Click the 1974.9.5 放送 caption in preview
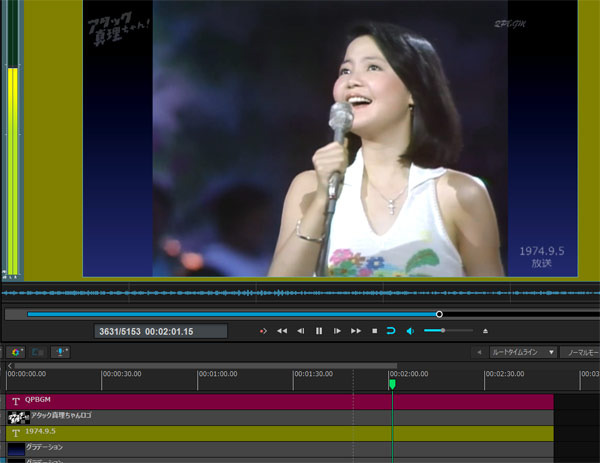Viewport: 600px width, 463px height. 541,257
